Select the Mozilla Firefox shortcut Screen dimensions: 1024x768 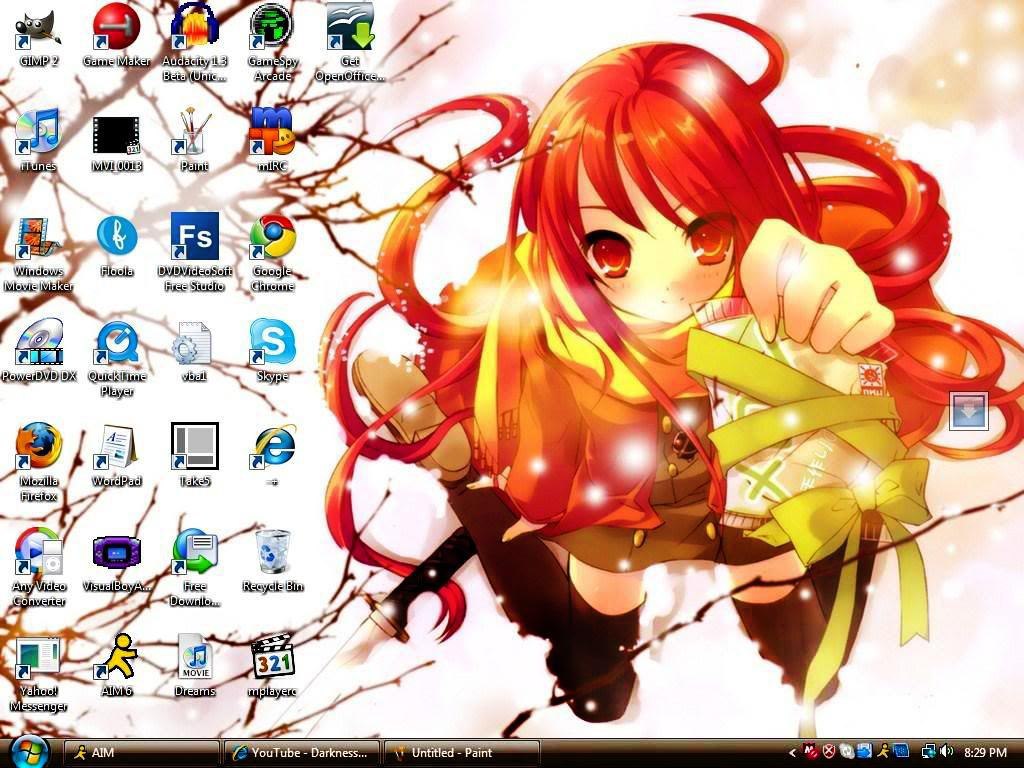tap(39, 462)
